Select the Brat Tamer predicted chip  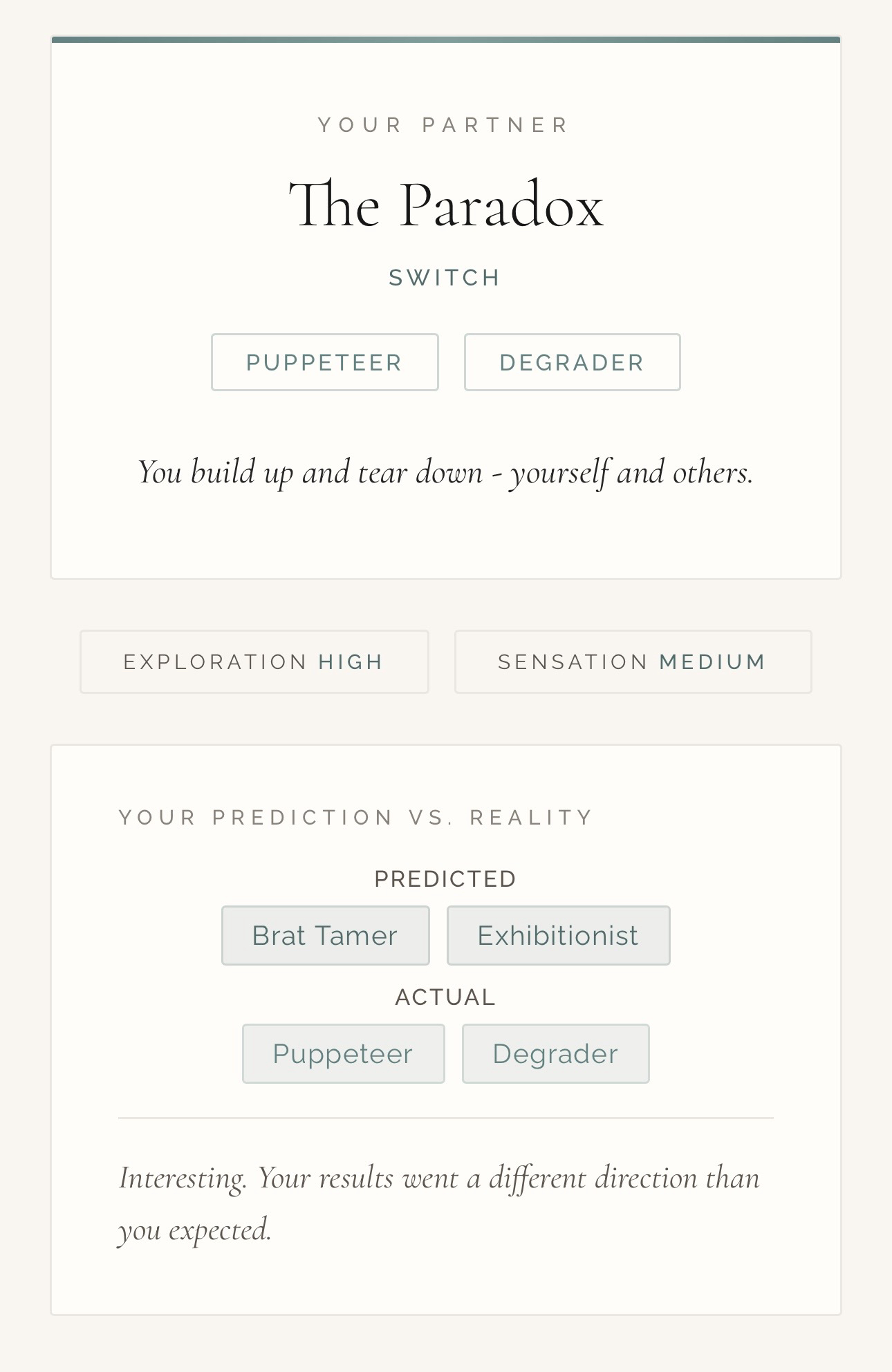(x=325, y=935)
